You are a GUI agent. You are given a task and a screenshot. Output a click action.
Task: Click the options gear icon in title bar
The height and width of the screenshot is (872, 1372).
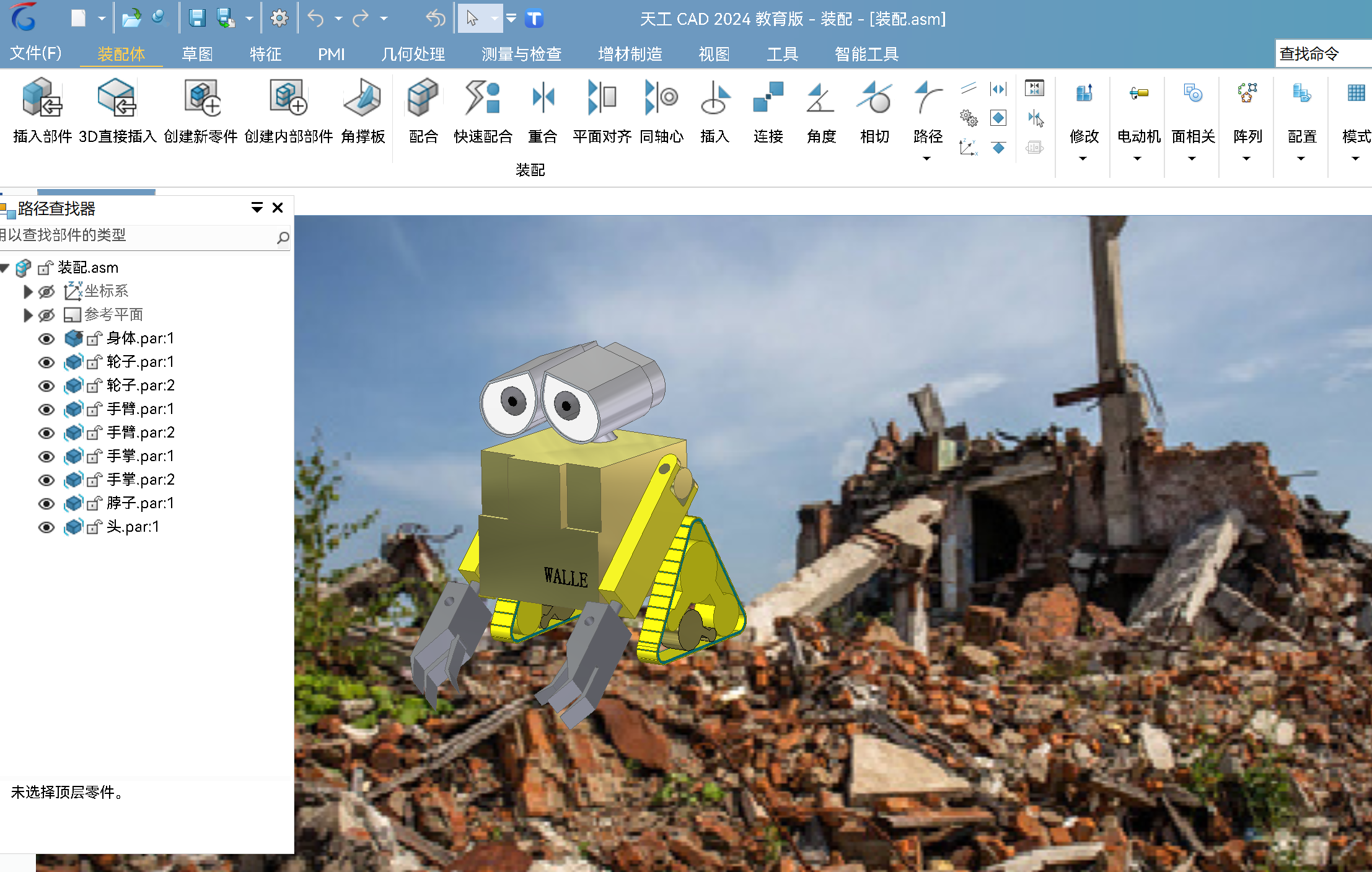[x=279, y=19]
